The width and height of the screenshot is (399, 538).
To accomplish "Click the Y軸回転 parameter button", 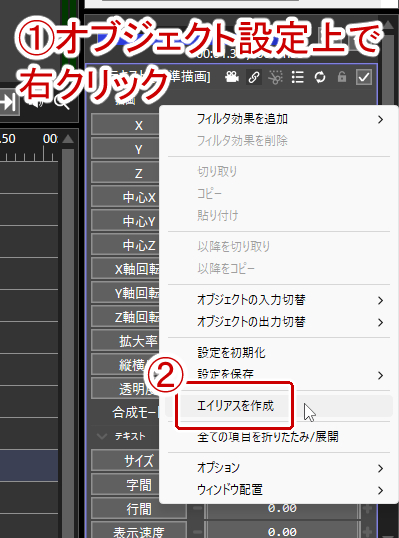I will coord(126,293).
